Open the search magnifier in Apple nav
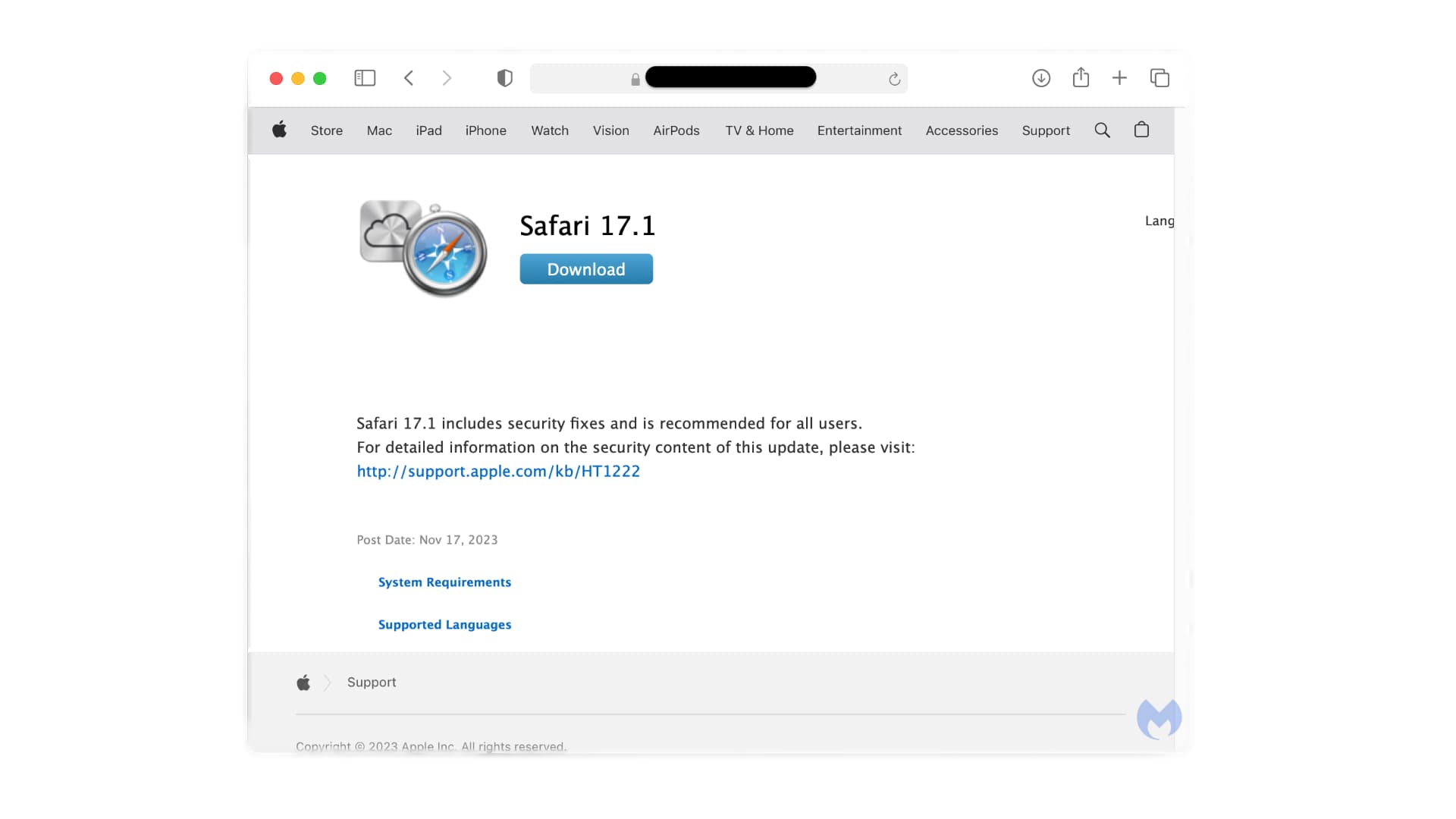The width and height of the screenshot is (1456, 819). tap(1102, 130)
